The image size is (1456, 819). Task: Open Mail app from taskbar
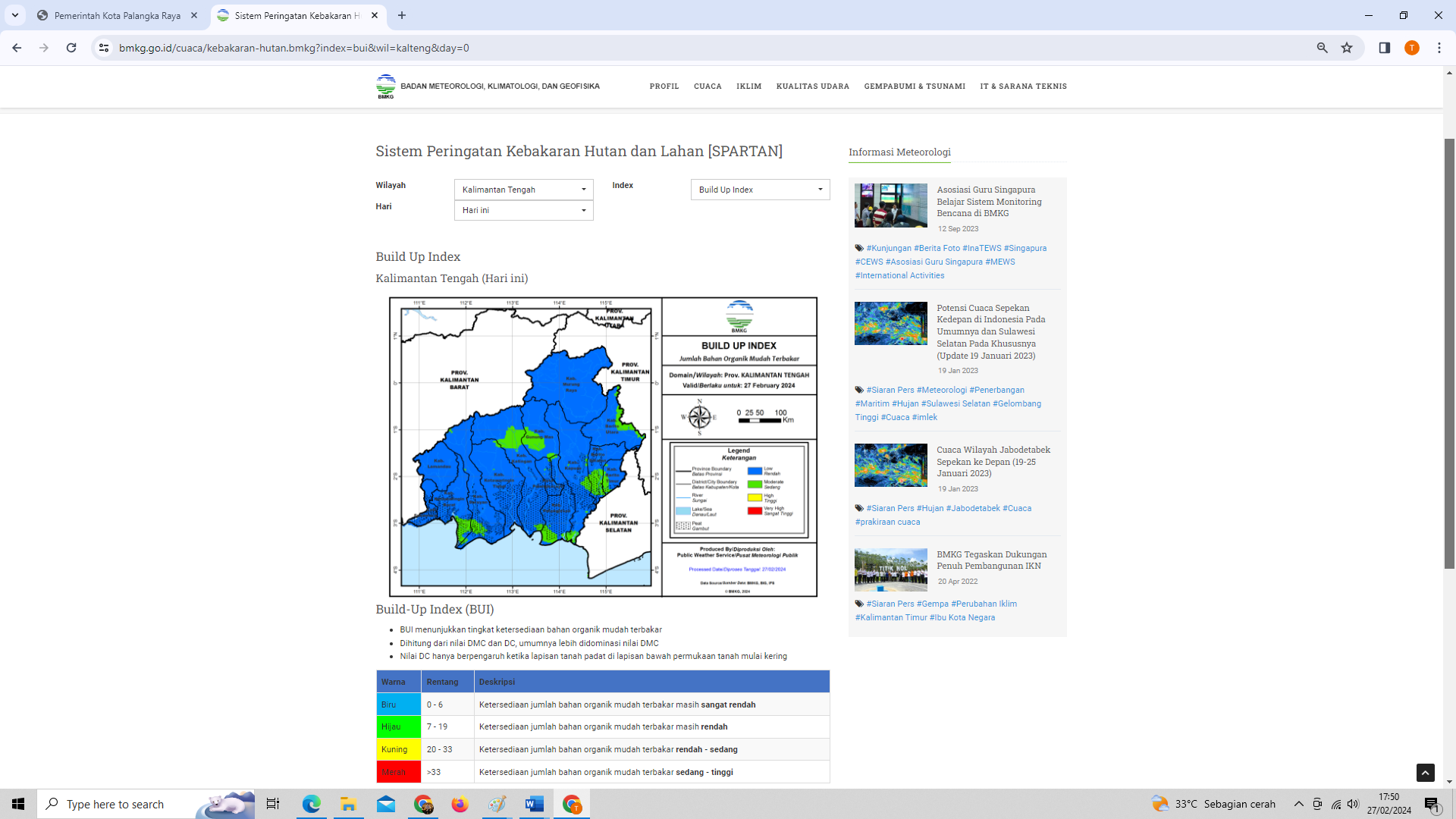tap(385, 804)
